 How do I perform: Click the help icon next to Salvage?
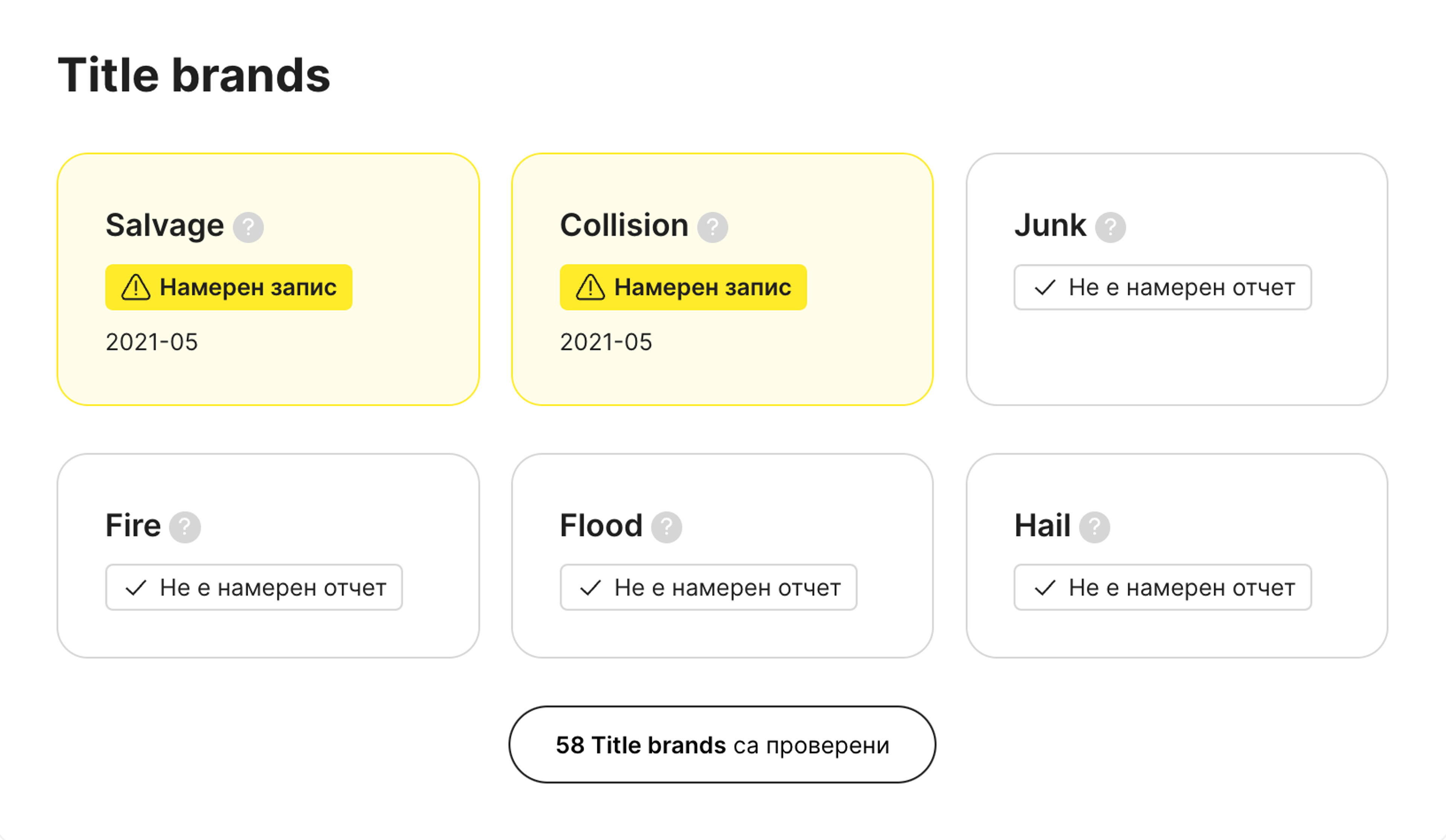(248, 227)
